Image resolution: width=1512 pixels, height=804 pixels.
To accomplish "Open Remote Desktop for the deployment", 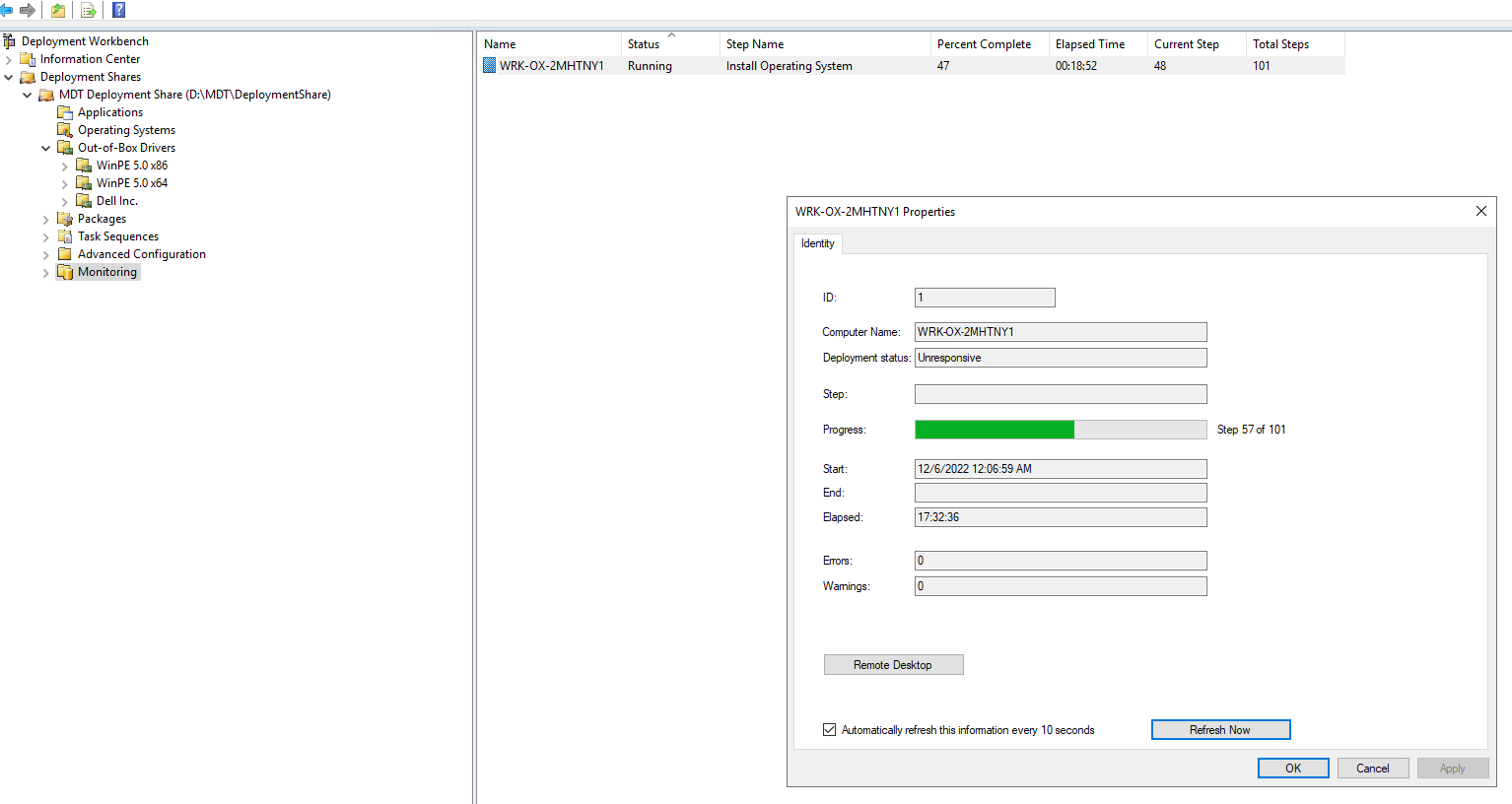I will (x=893, y=664).
